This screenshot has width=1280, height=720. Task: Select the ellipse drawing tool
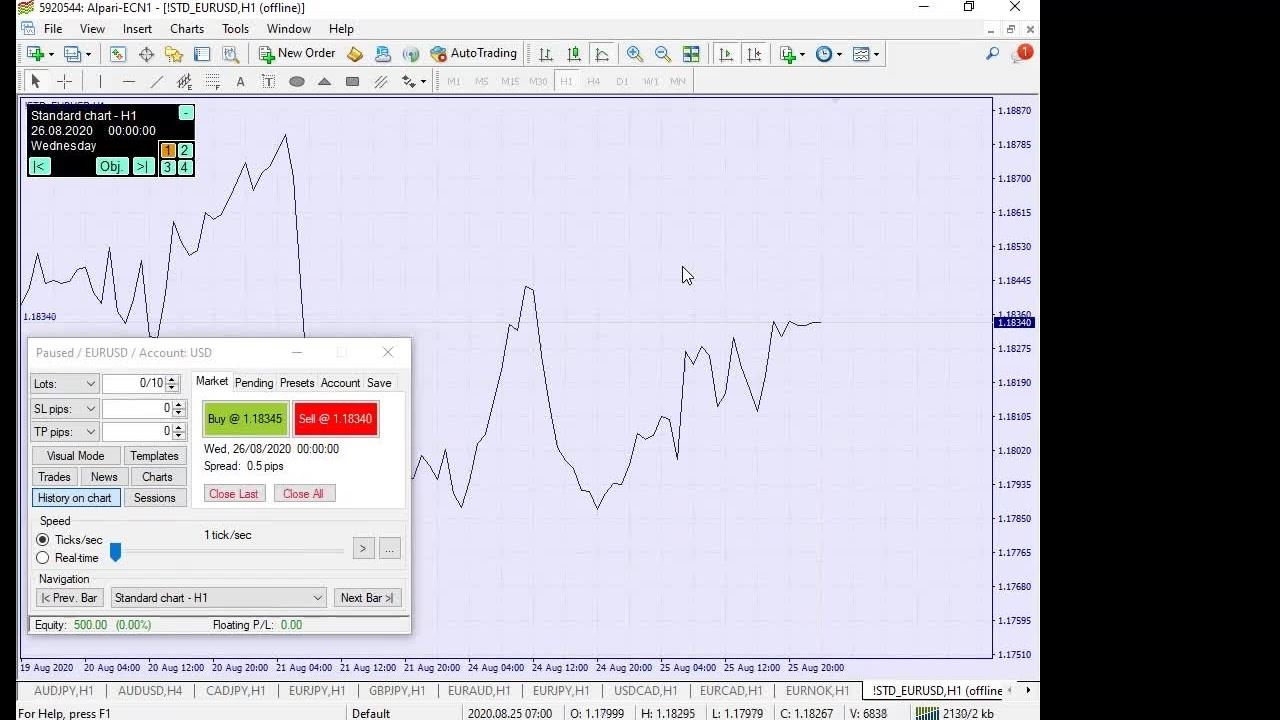coord(297,81)
